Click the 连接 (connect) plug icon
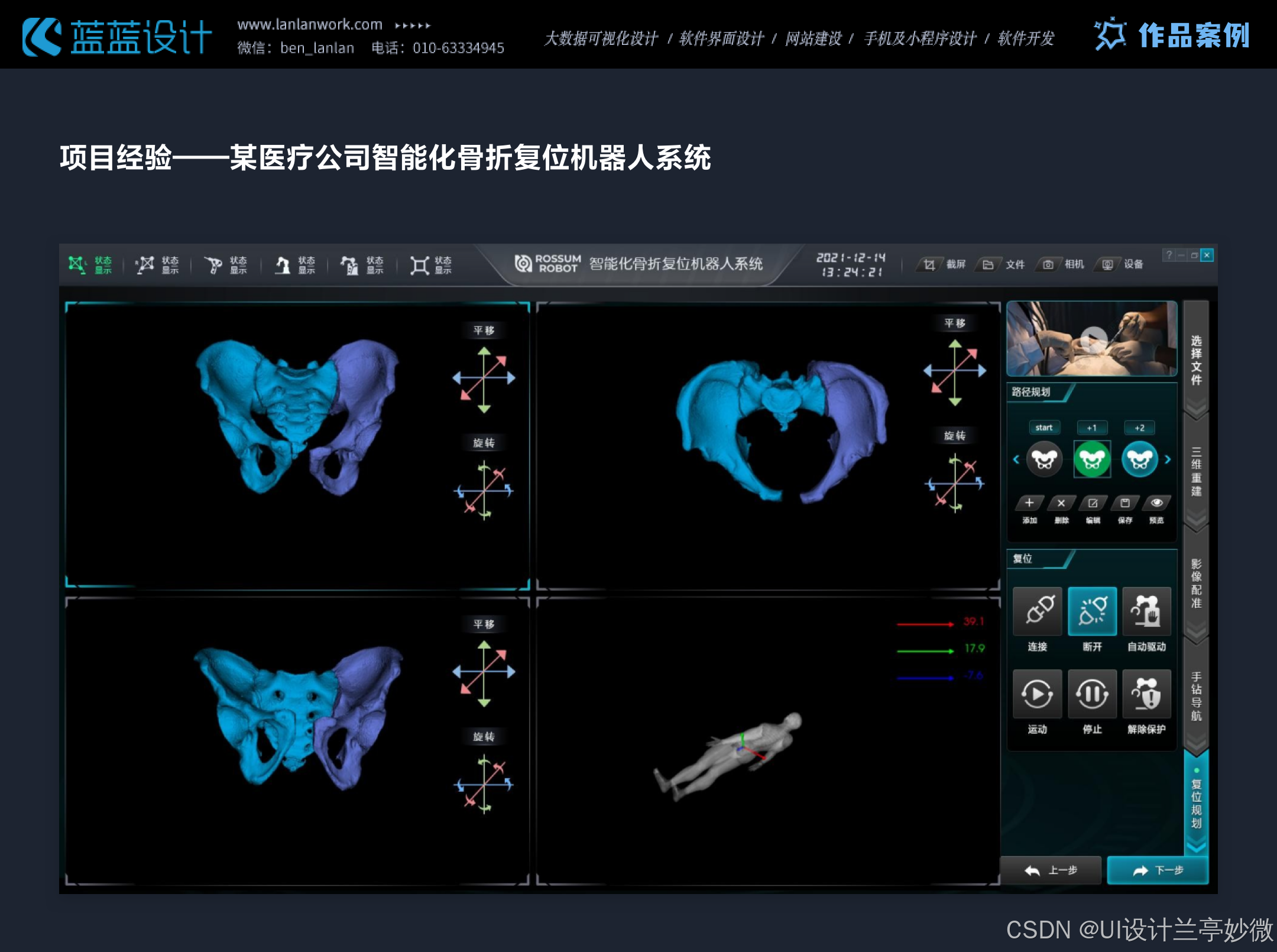Image resolution: width=1277 pixels, height=952 pixels. point(1038,611)
